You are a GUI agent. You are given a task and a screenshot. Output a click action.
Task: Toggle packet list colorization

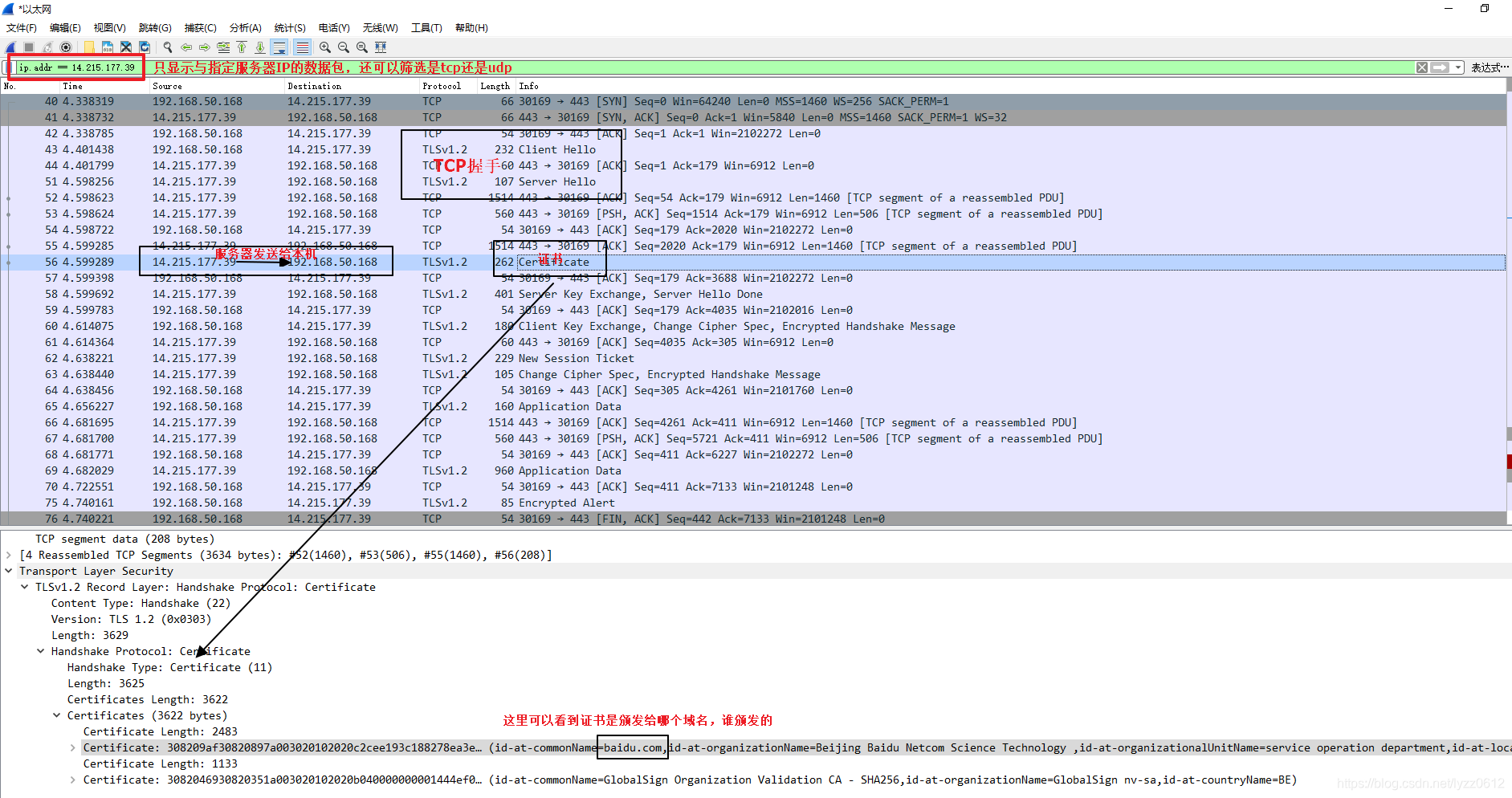[x=302, y=47]
